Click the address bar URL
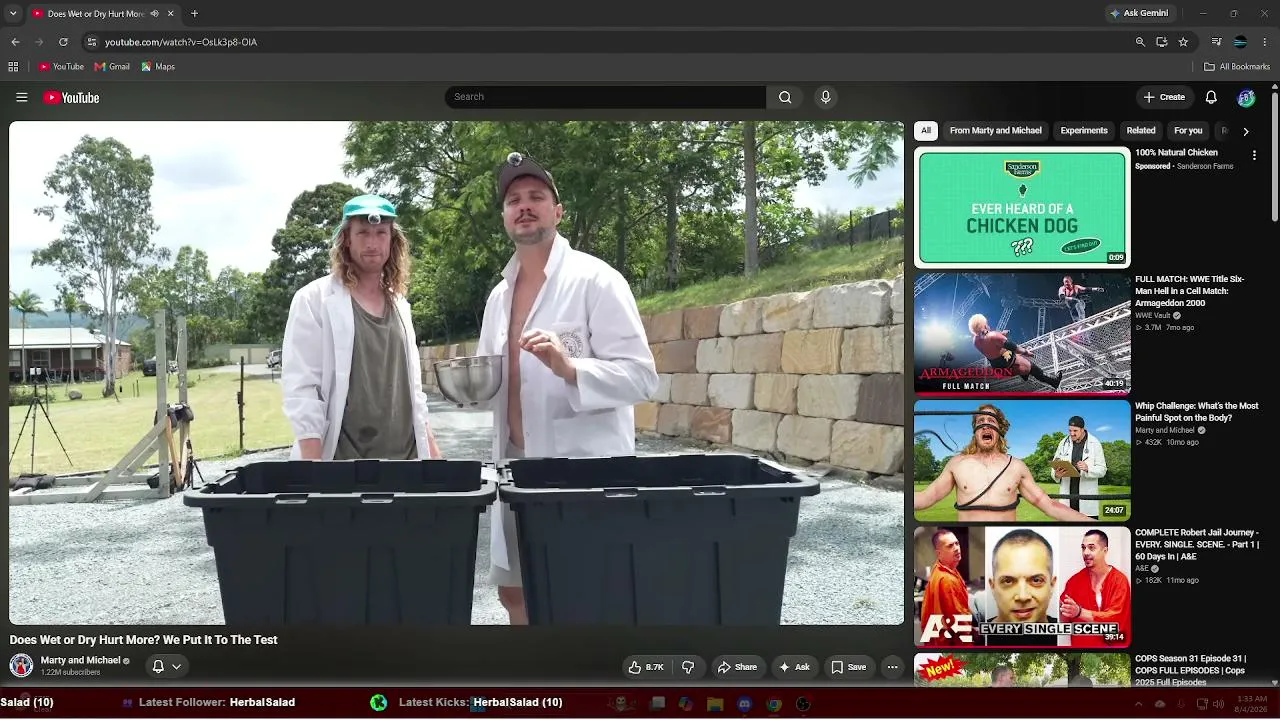 pos(181,42)
